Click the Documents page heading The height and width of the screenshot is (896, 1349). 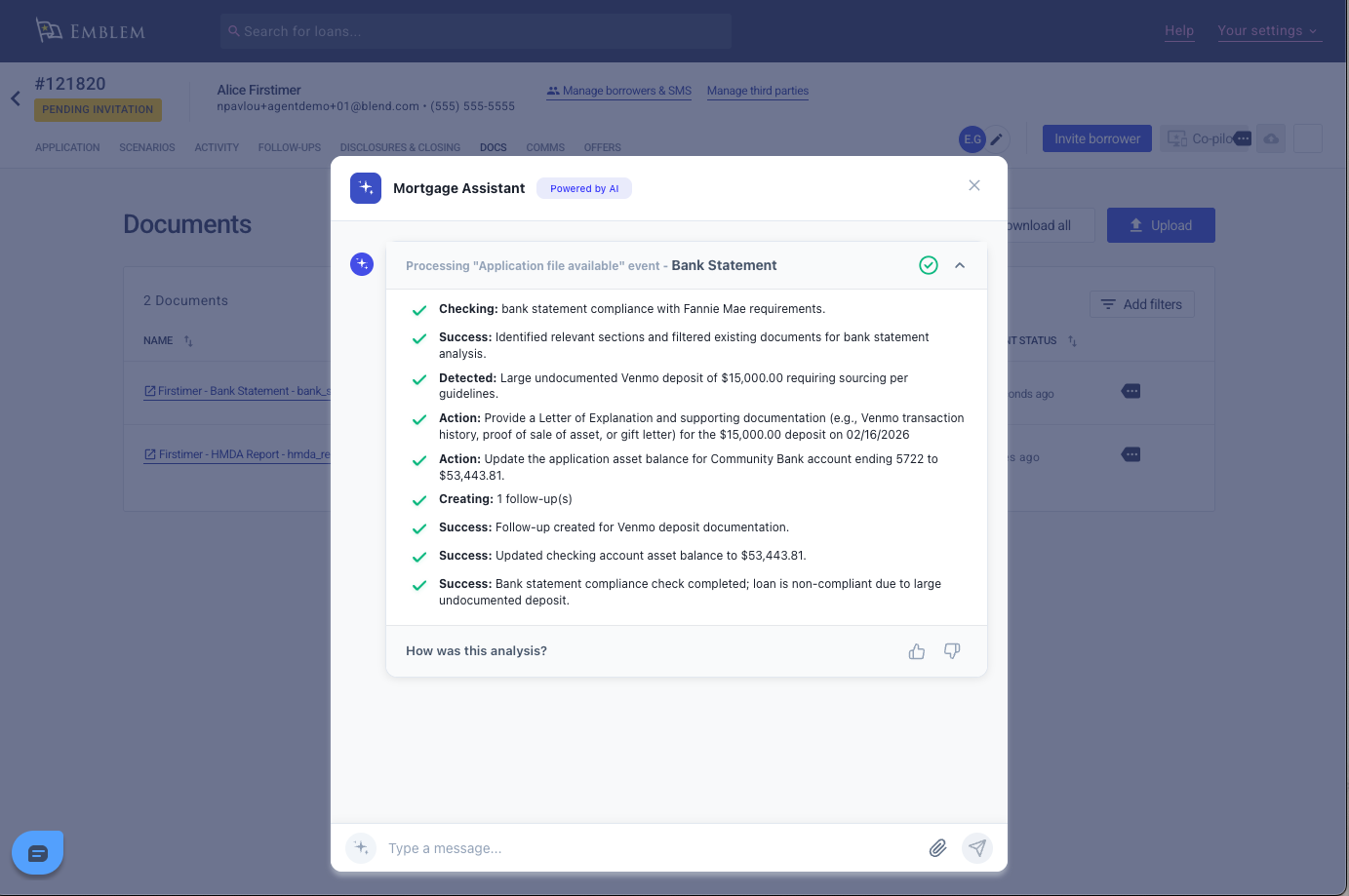tap(187, 224)
